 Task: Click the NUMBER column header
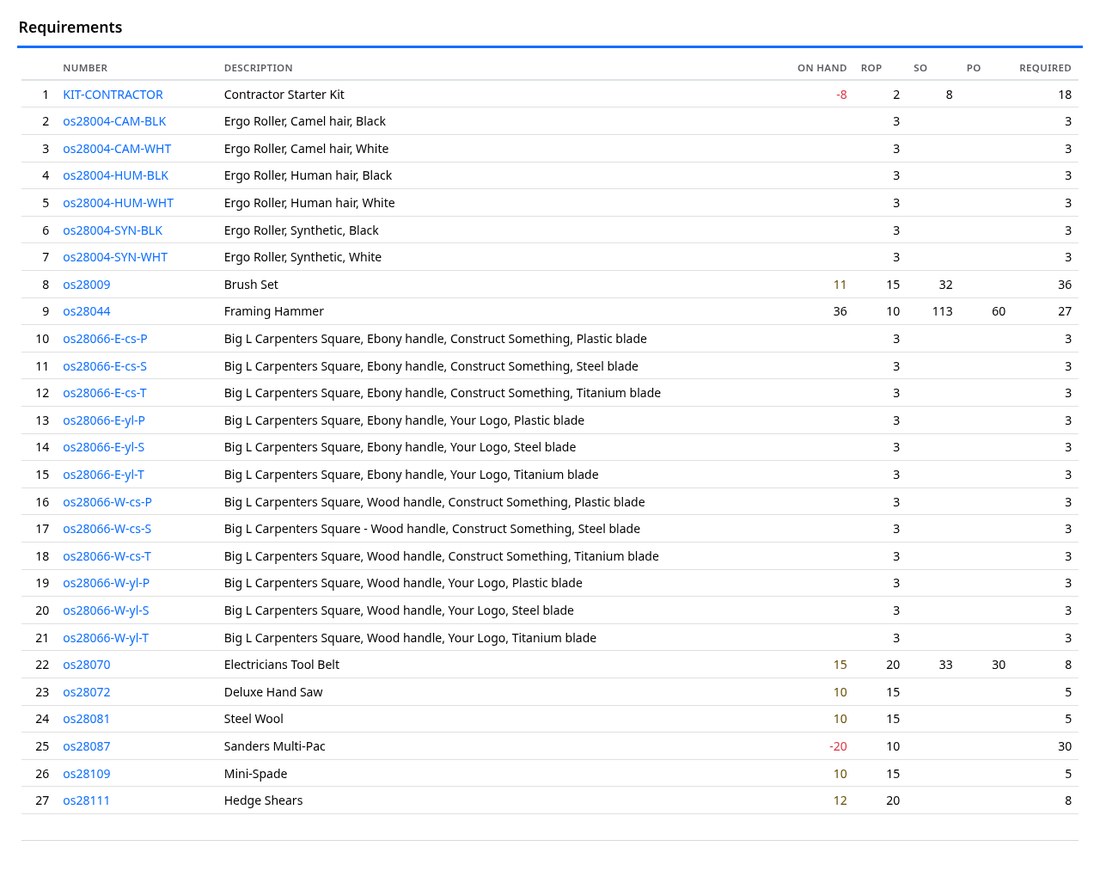[x=85, y=68]
